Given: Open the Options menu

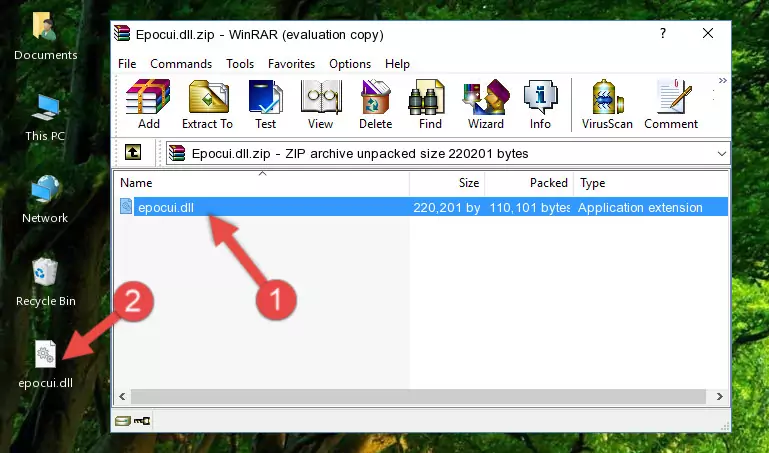Looking at the screenshot, I should (x=350, y=64).
